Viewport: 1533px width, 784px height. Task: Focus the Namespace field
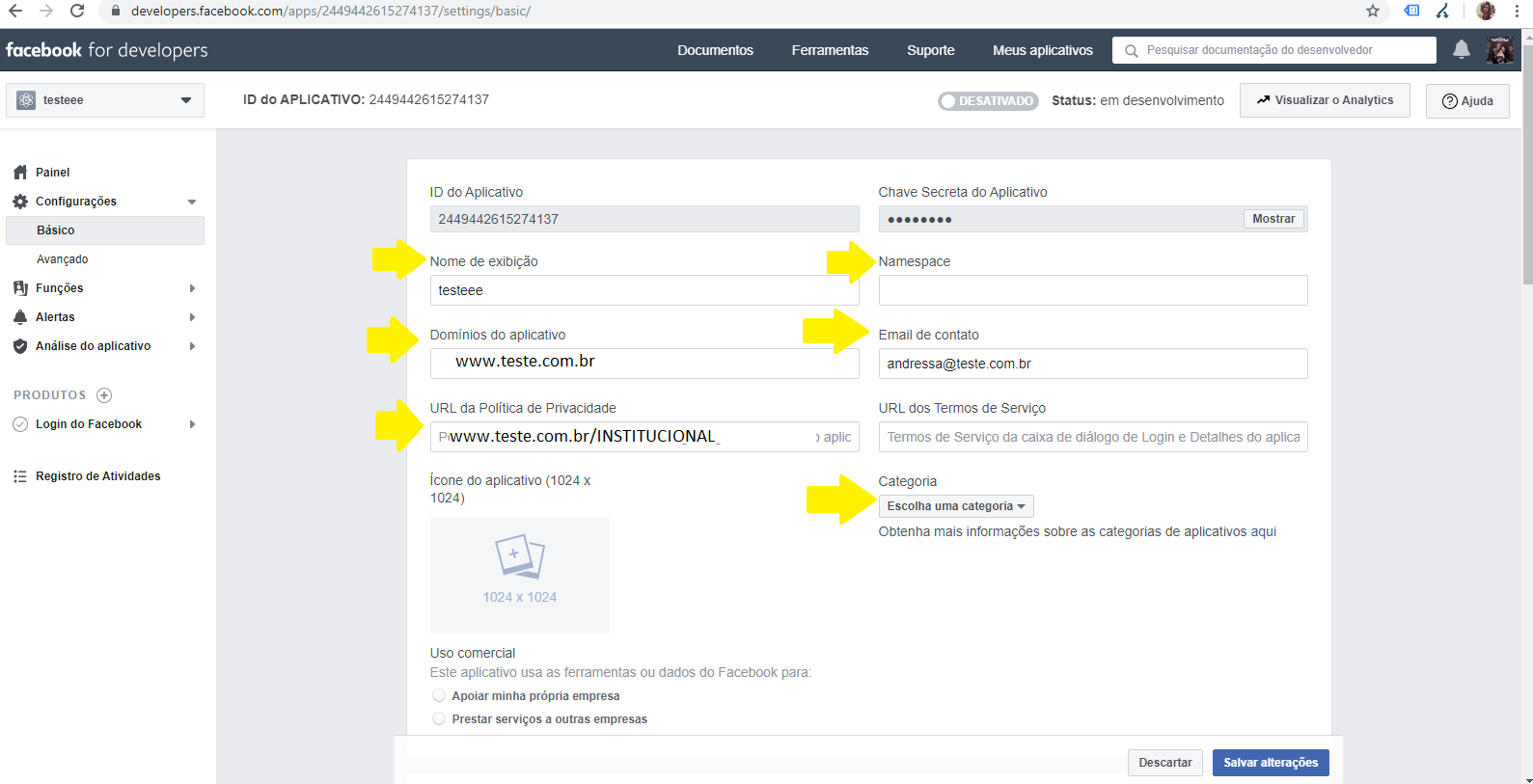pos(1093,290)
